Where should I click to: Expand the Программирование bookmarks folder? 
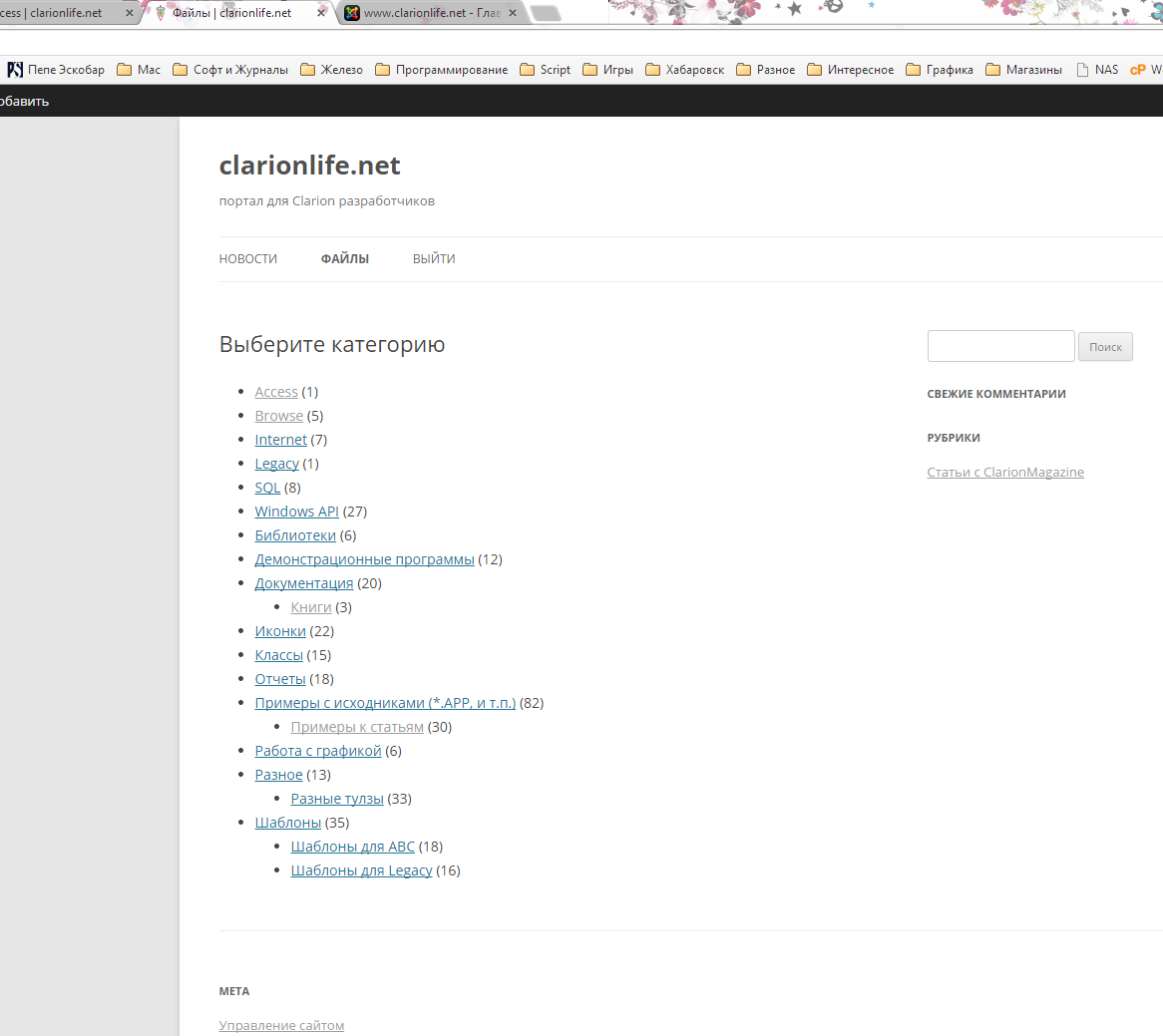click(x=441, y=70)
